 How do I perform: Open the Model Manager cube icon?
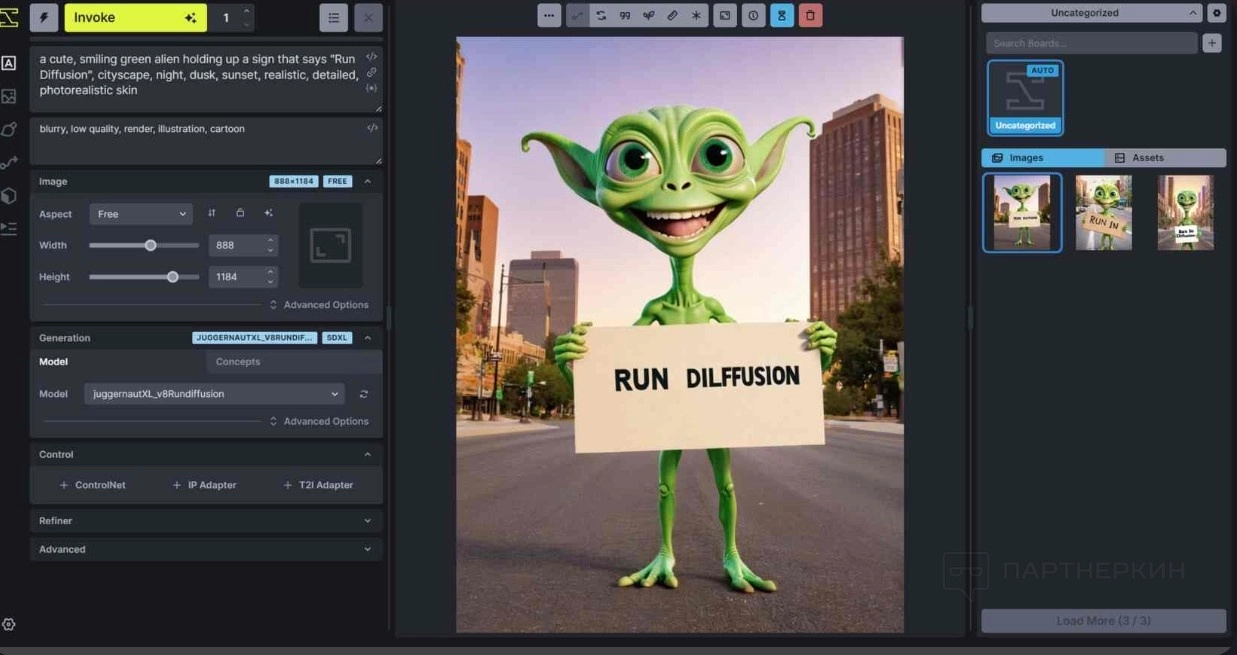pos(9,196)
